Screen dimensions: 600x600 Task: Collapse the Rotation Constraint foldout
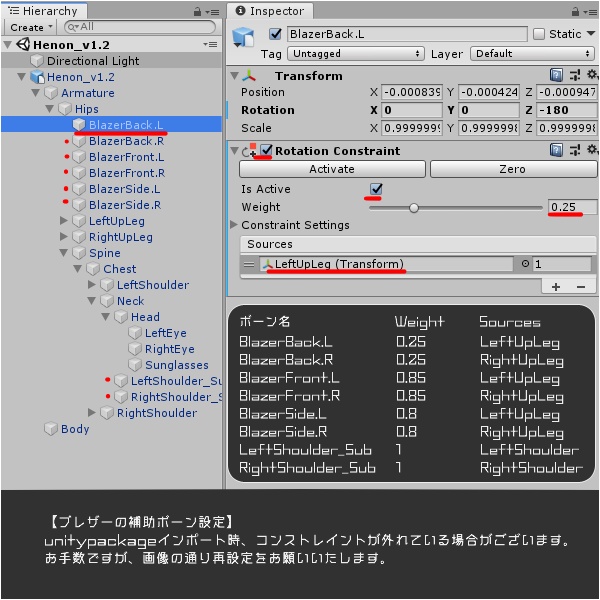click(234, 151)
